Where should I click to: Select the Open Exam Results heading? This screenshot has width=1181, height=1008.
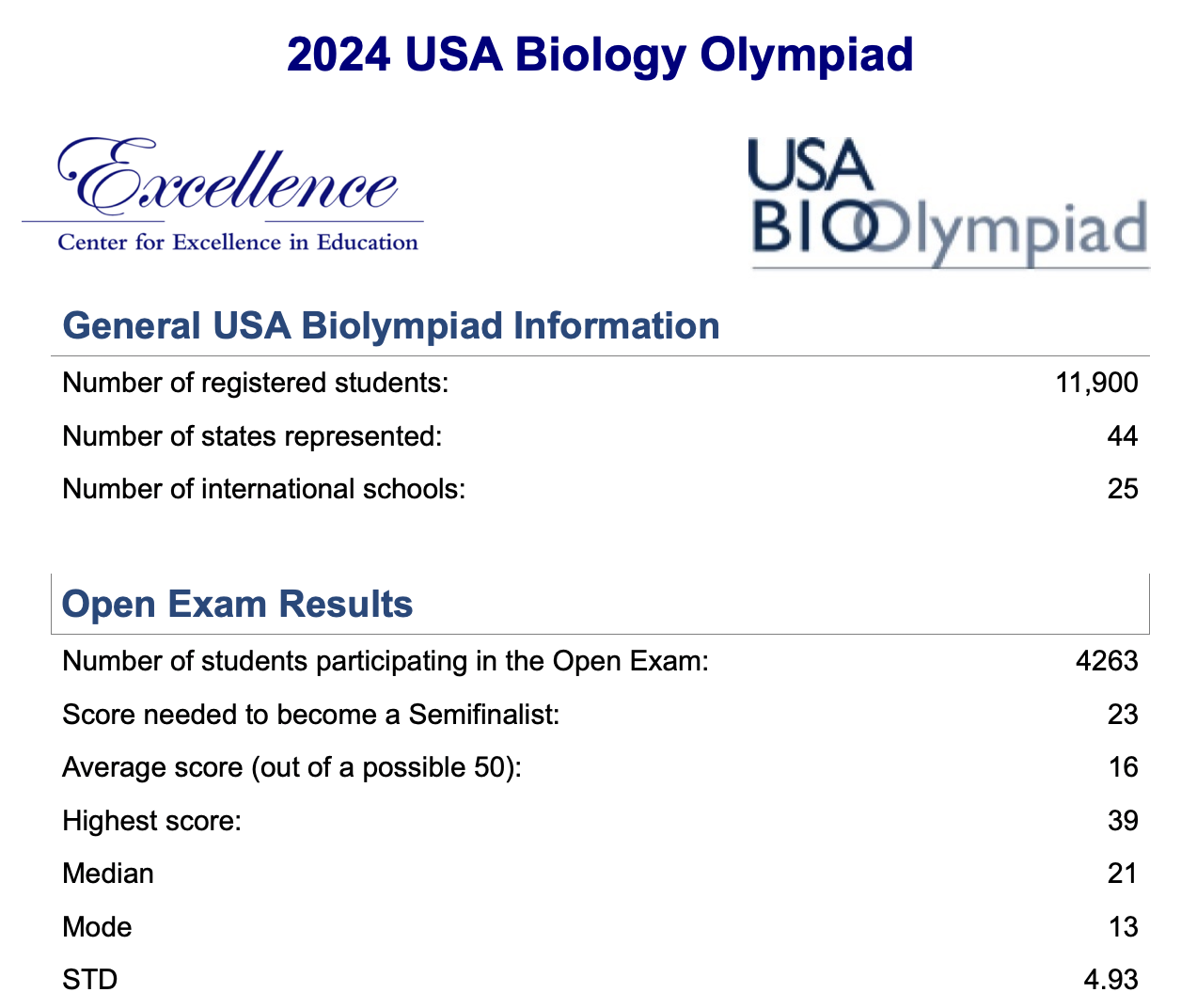(238, 604)
